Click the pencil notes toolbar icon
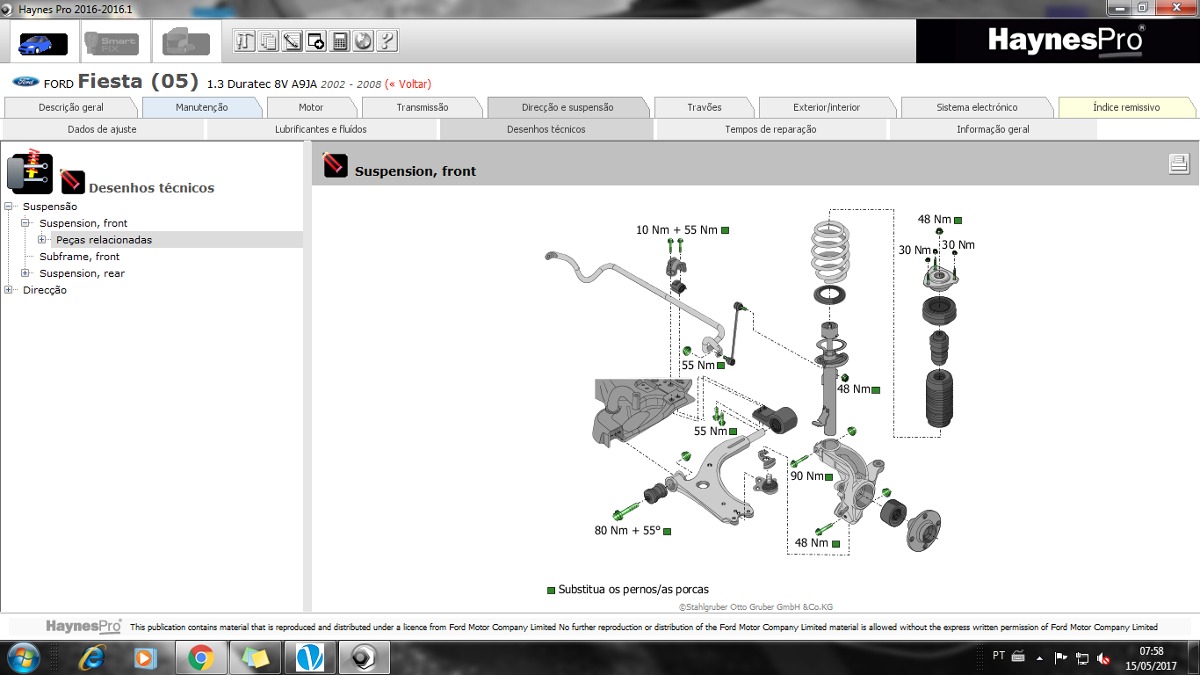This screenshot has width=1200, height=675. tap(292, 41)
